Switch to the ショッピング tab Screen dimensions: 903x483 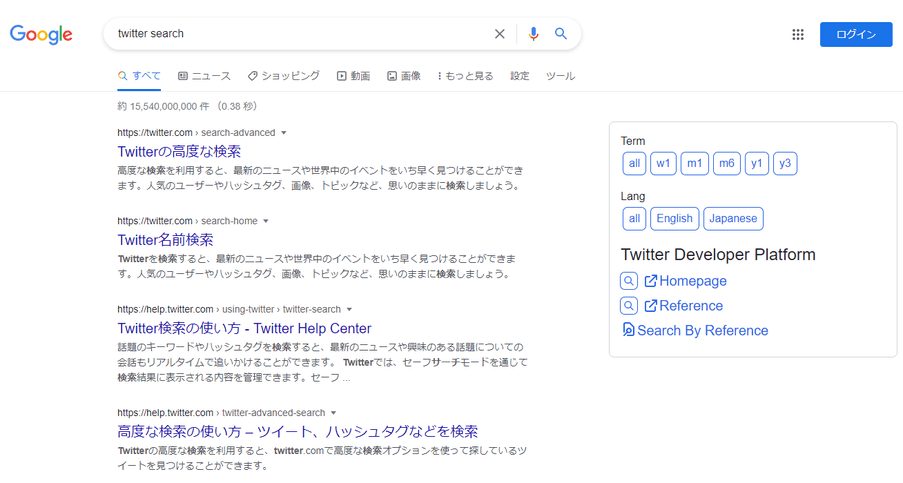tap(284, 76)
